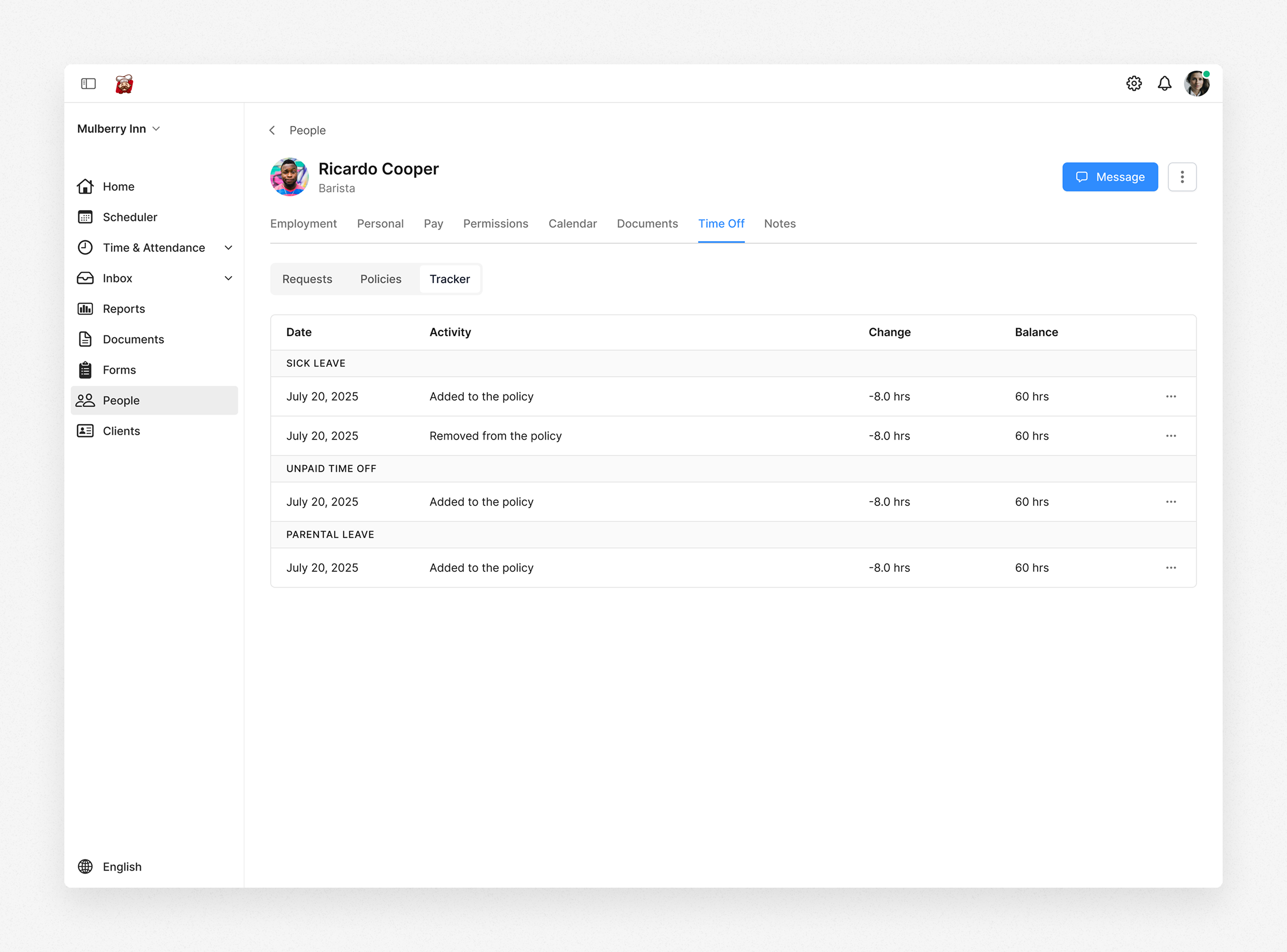1287x952 pixels.
Task: Click the Change column header
Action: [x=889, y=332]
